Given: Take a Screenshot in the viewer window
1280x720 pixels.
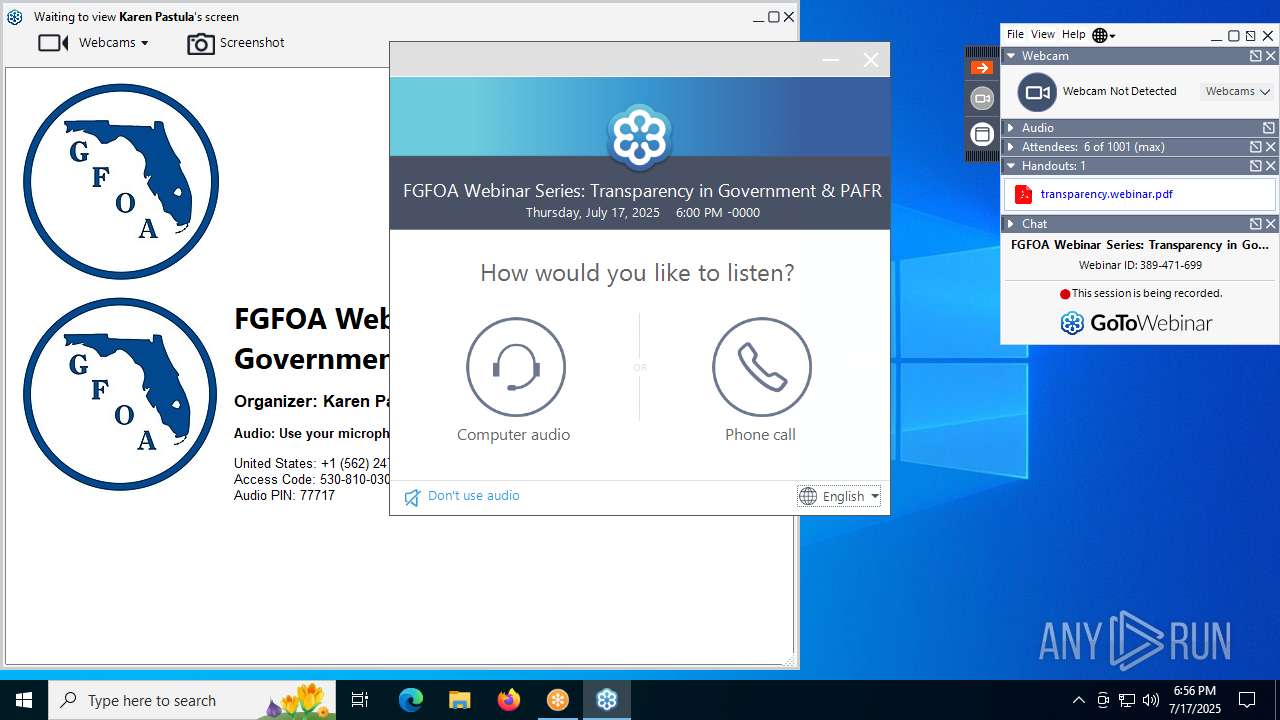Looking at the screenshot, I should [236, 43].
